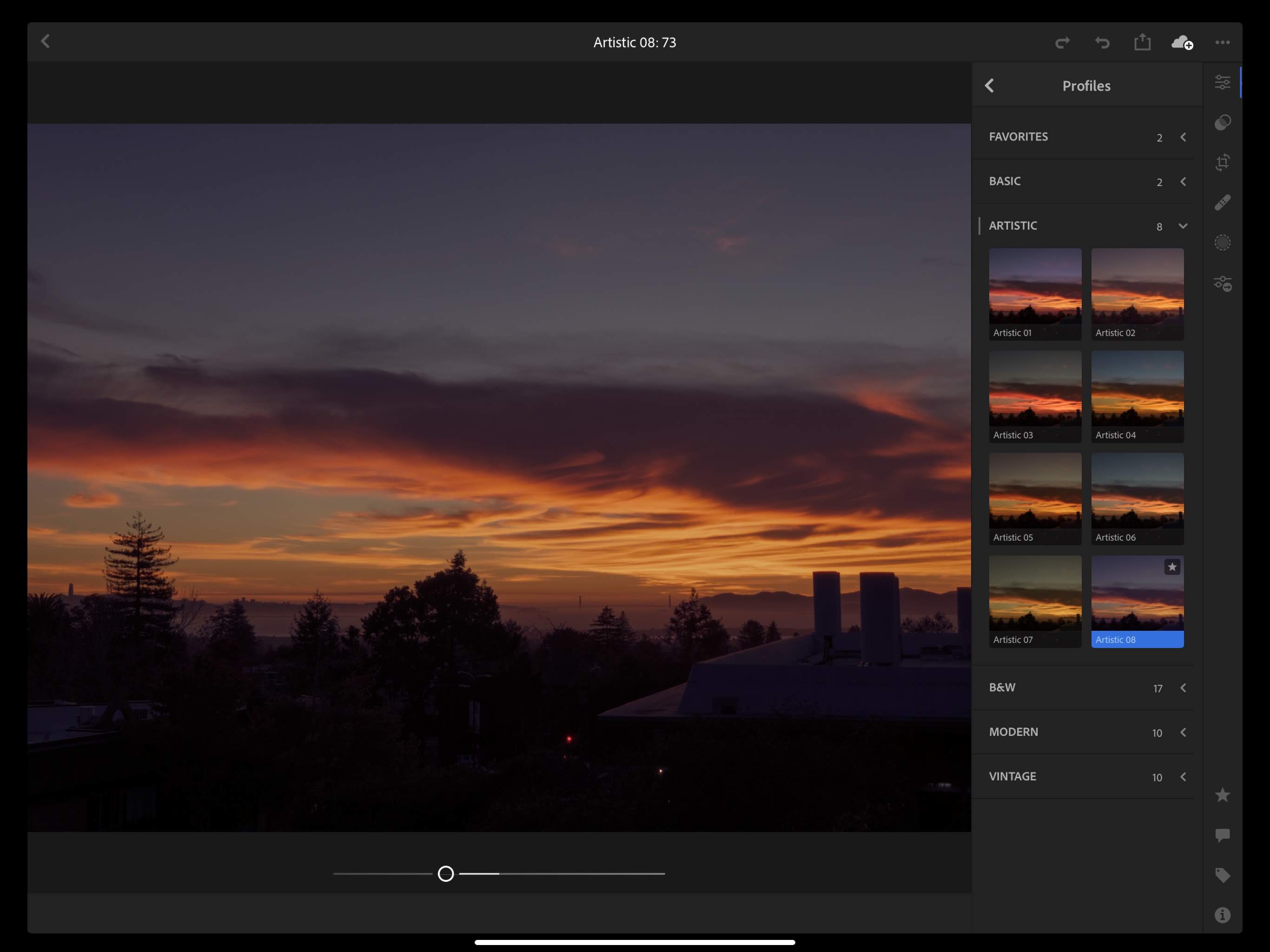The width and height of the screenshot is (1270, 952).
Task: Open the Rate and Review star icon
Action: tap(1222, 795)
